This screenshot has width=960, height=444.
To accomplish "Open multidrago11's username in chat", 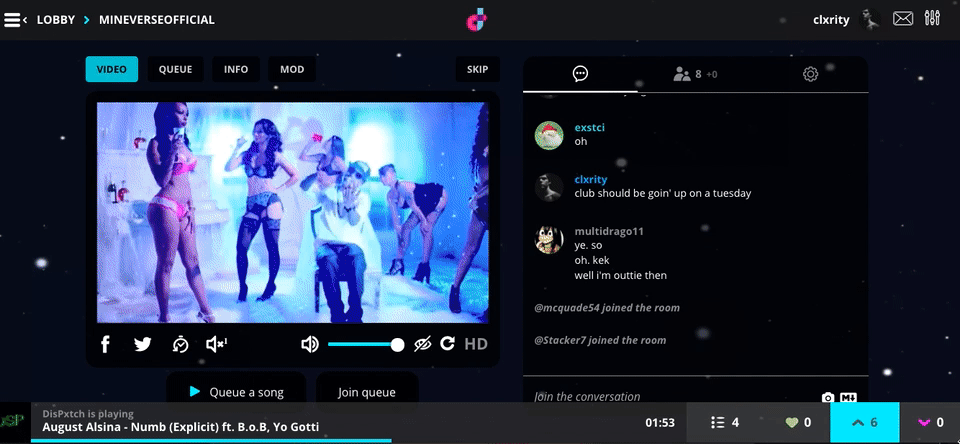I will (x=609, y=231).
